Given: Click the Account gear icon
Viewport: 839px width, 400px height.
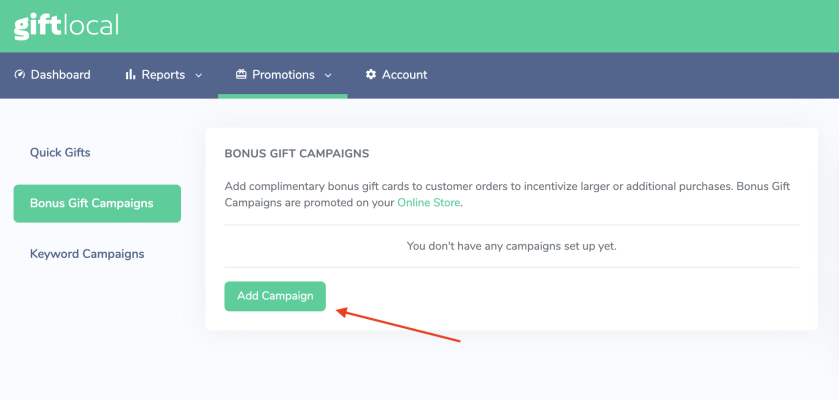Looking at the screenshot, I should click(x=371, y=75).
